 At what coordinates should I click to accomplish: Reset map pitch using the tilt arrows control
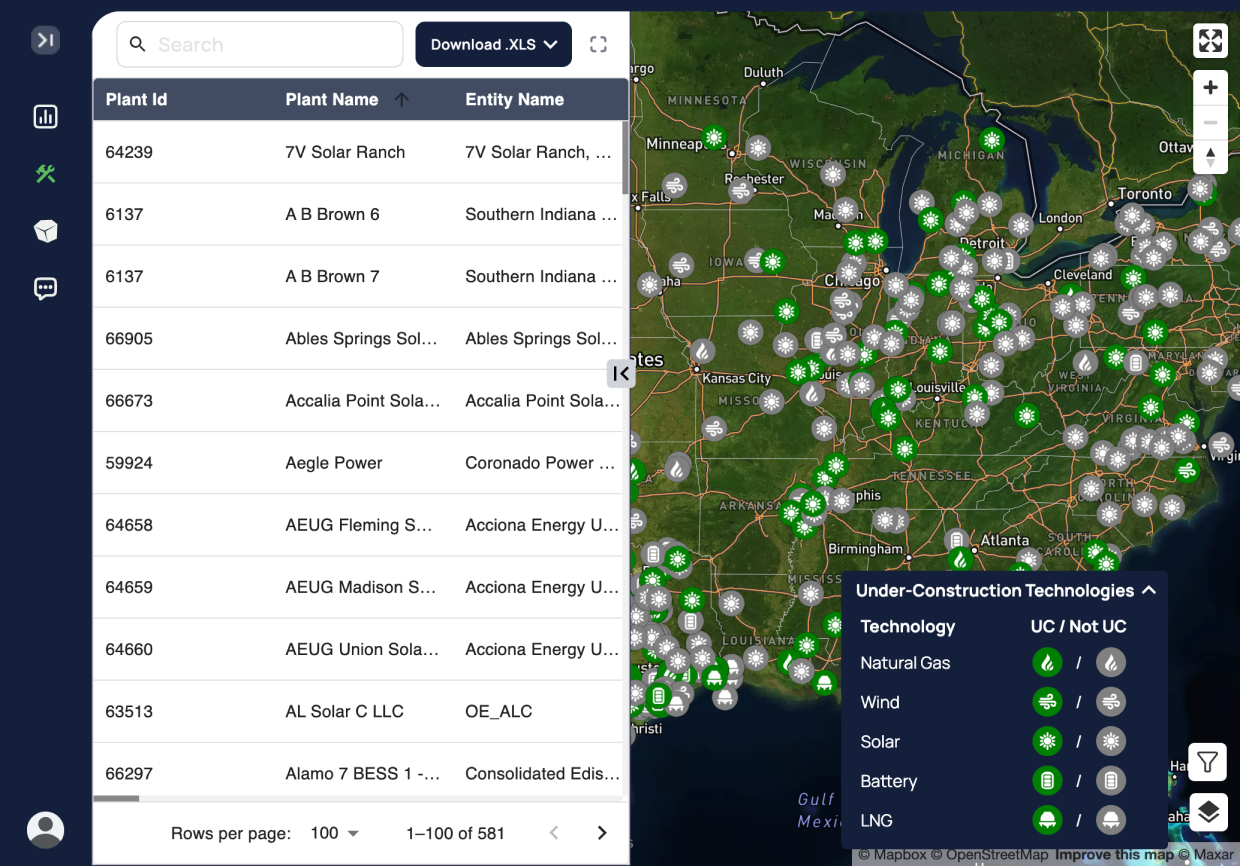point(1210,157)
